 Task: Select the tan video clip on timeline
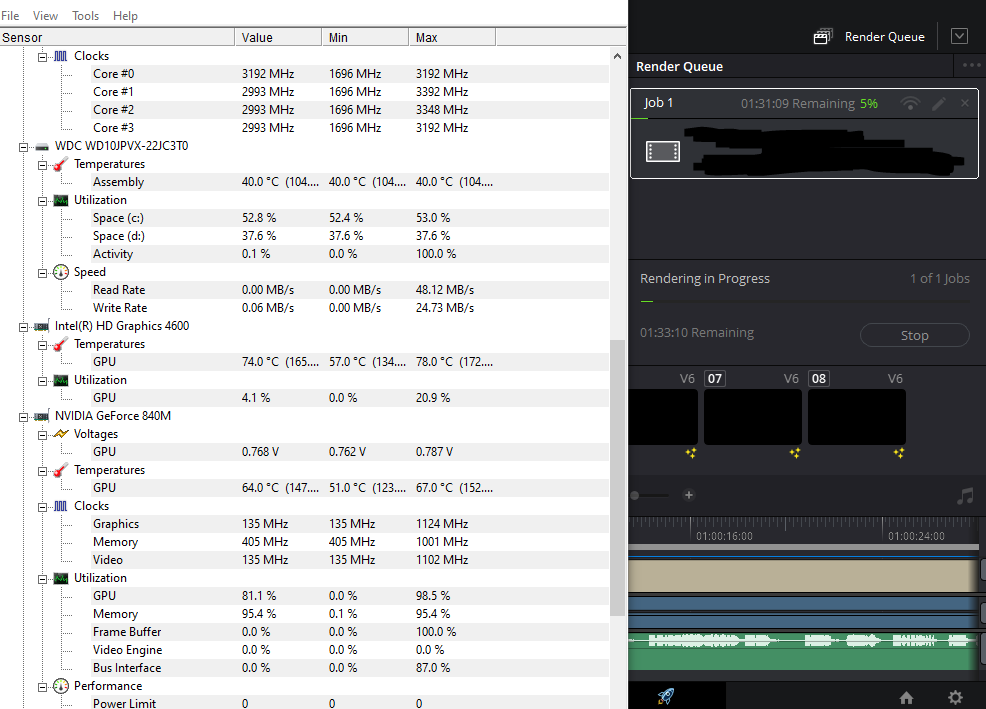pos(803,575)
